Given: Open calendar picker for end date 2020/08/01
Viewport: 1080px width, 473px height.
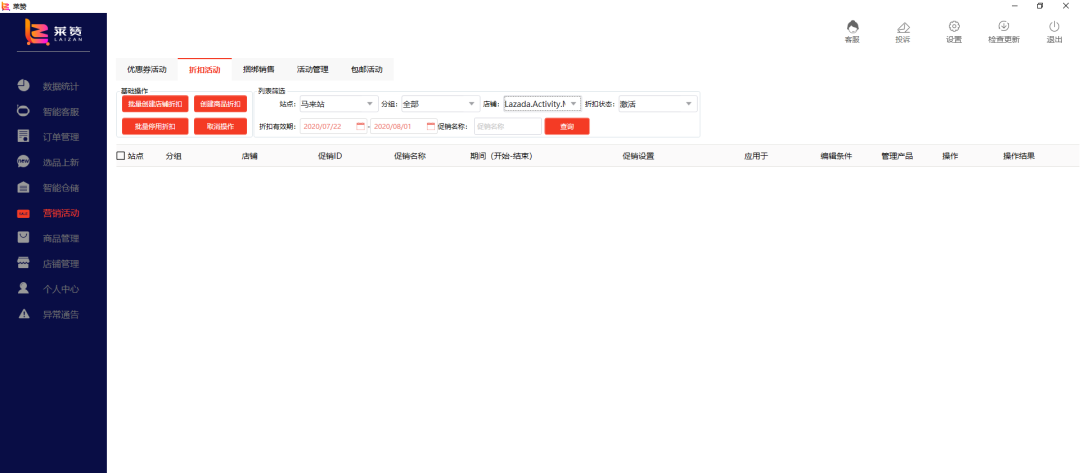Looking at the screenshot, I should pyautogui.click(x=431, y=127).
